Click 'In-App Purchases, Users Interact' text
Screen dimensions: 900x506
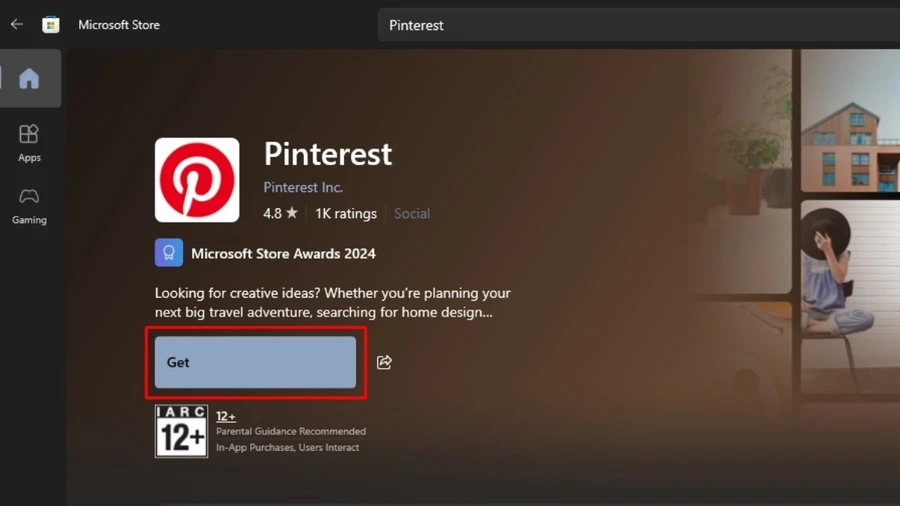(288, 447)
